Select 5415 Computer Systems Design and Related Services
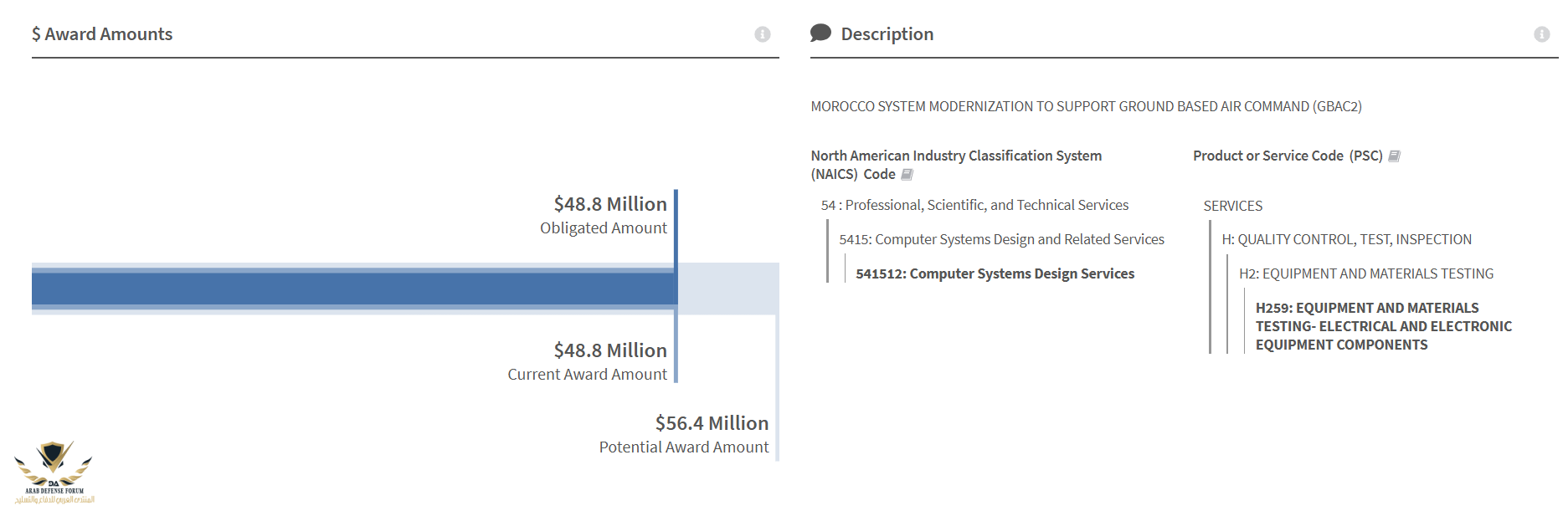 tap(1001, 240)
